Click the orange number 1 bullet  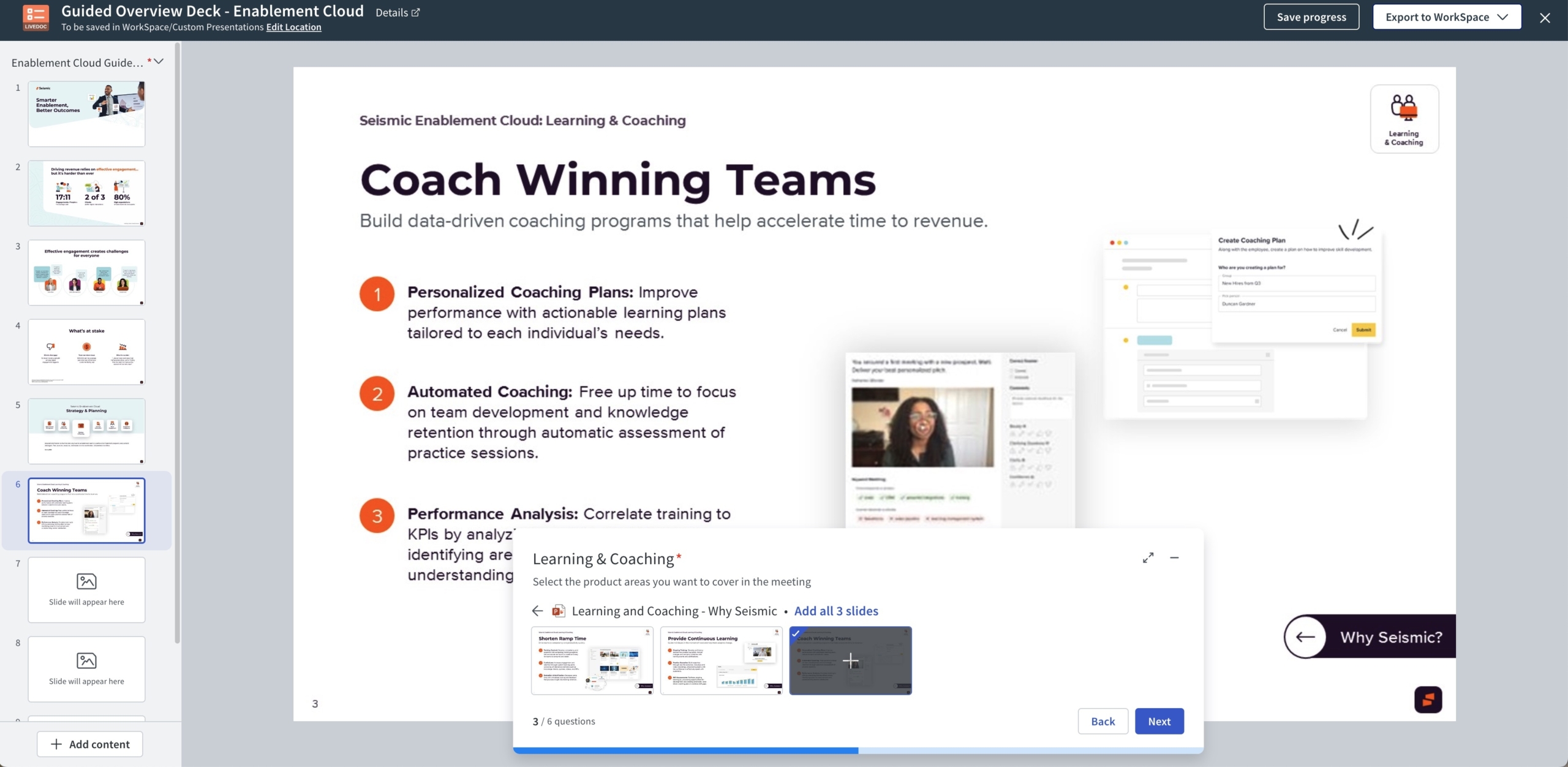pos(377,294)
